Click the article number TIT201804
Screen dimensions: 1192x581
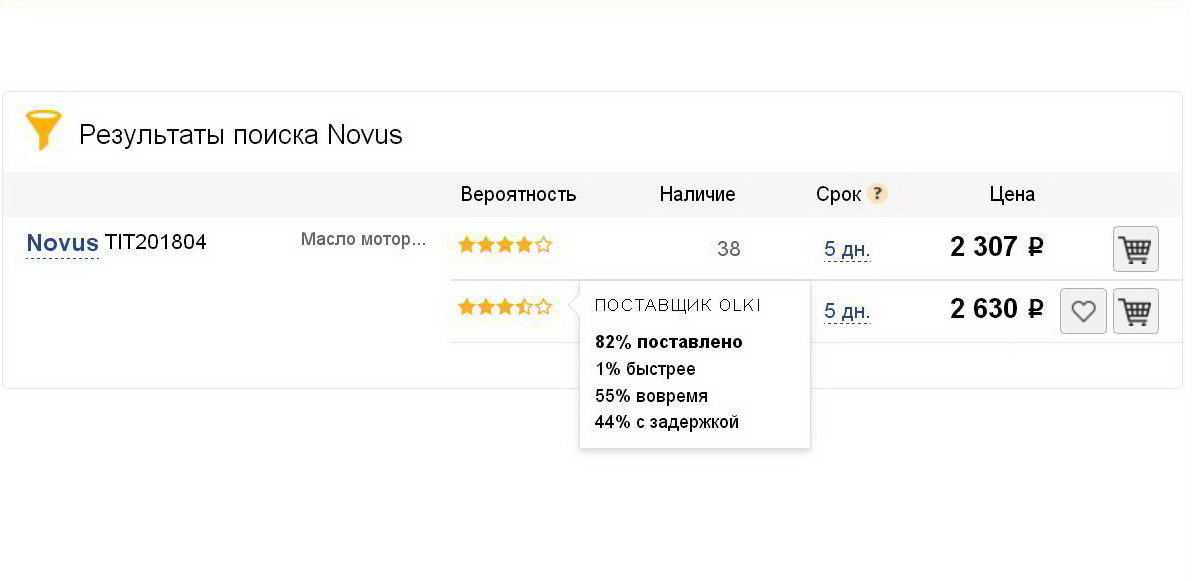[155, 243]
